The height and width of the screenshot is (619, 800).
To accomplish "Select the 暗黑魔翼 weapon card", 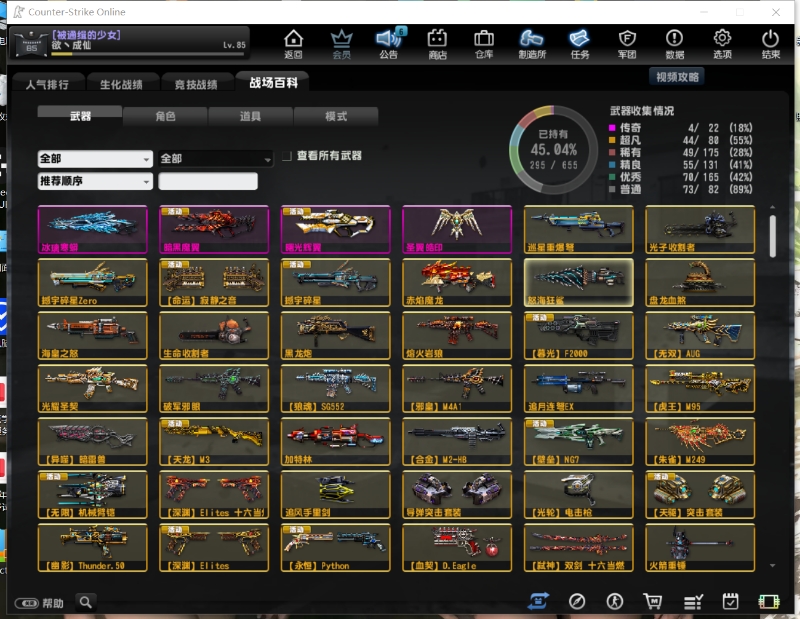I will [x=214, y=230].
